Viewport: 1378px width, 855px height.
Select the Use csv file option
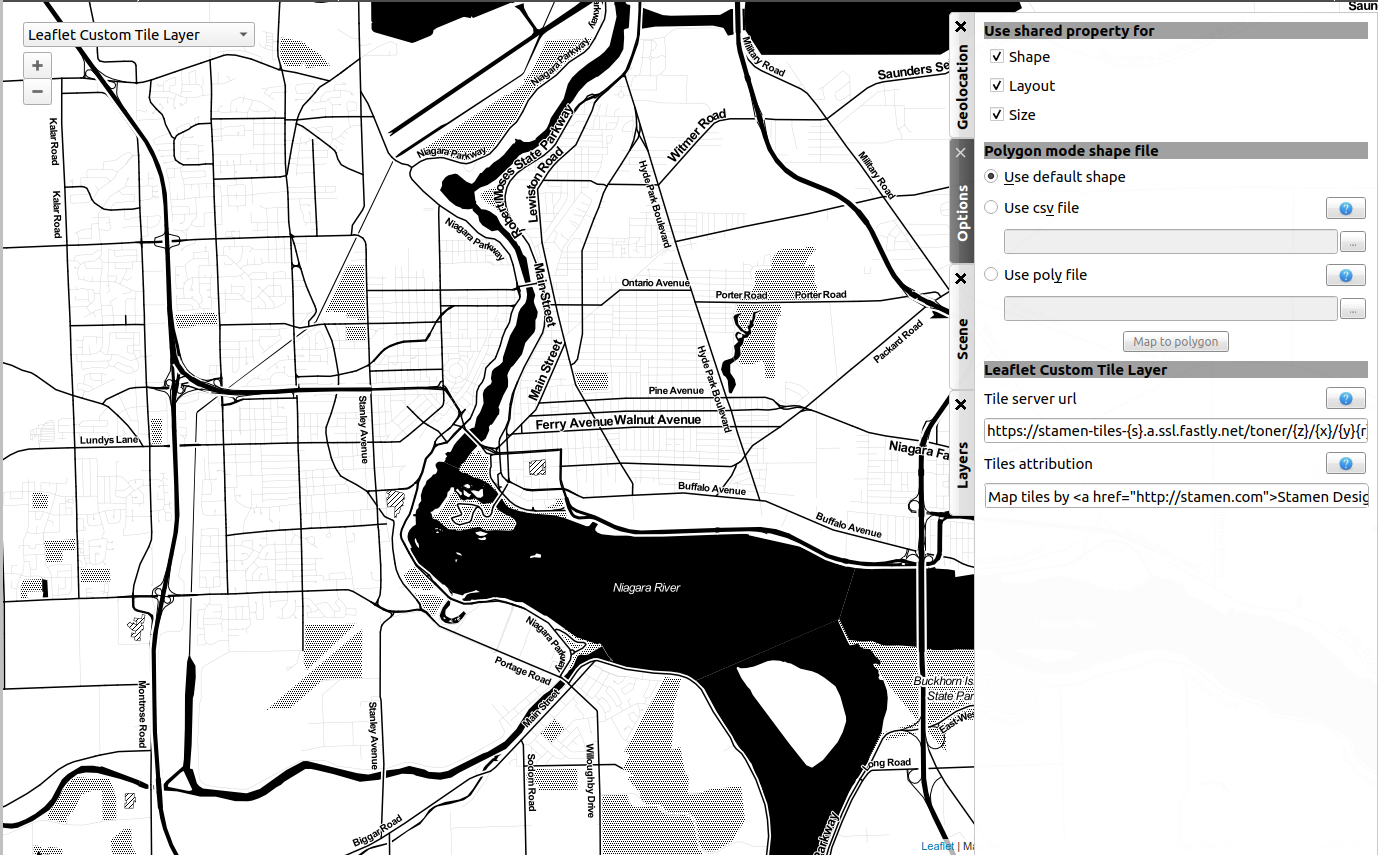(991, 208)
